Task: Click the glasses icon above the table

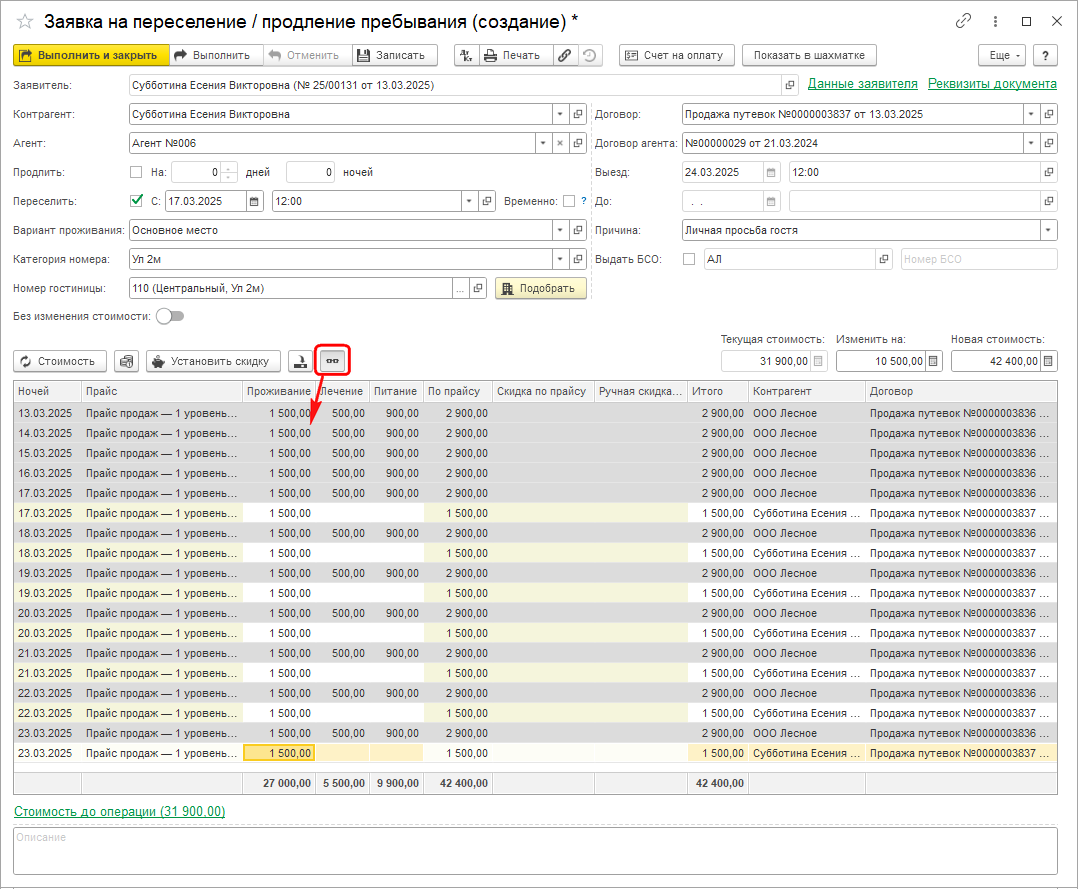Action: click(x=332, y=361)
